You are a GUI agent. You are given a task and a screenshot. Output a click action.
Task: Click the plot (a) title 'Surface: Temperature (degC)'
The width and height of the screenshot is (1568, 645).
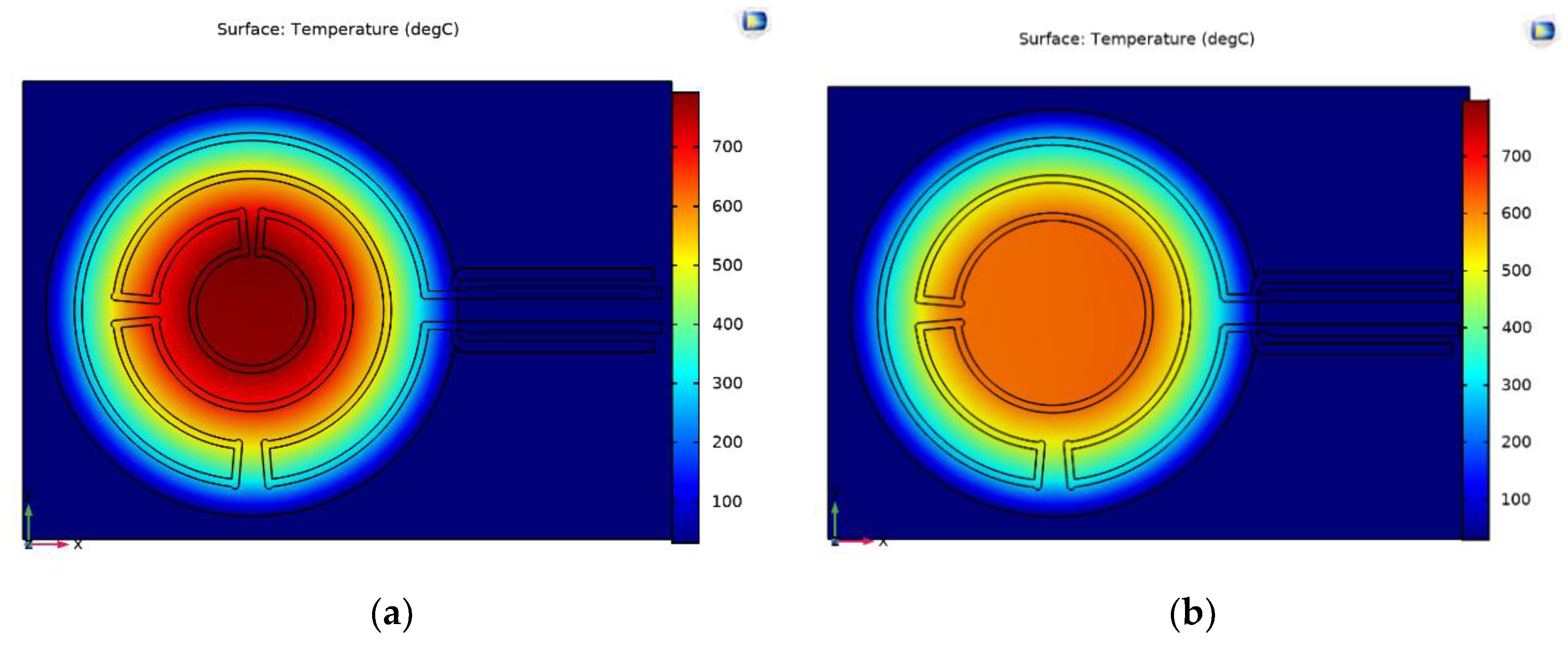[338, 29]
